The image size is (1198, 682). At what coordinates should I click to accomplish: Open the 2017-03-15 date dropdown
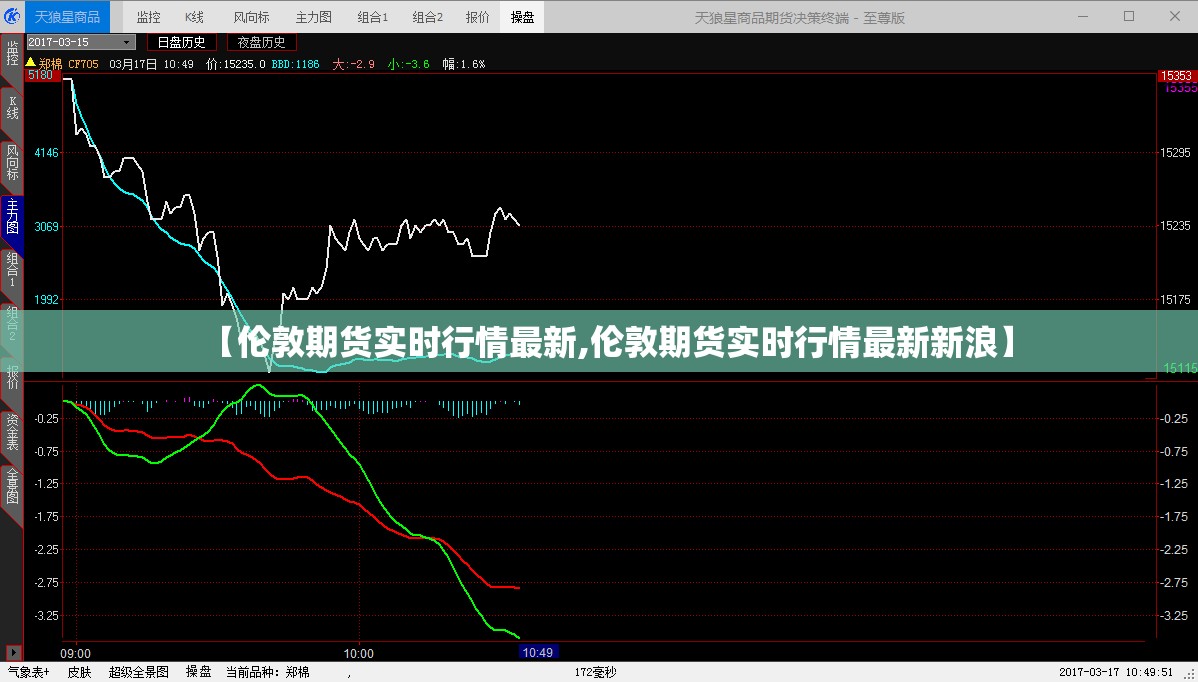coord(81,42)
